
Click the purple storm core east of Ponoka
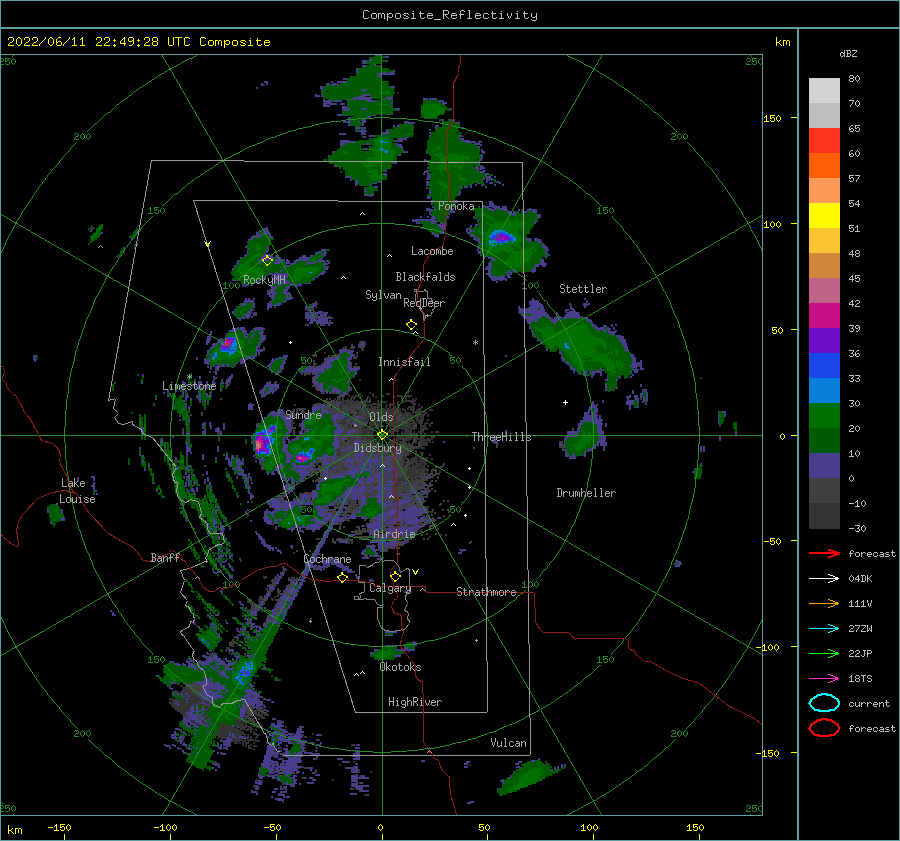[502, 237]
